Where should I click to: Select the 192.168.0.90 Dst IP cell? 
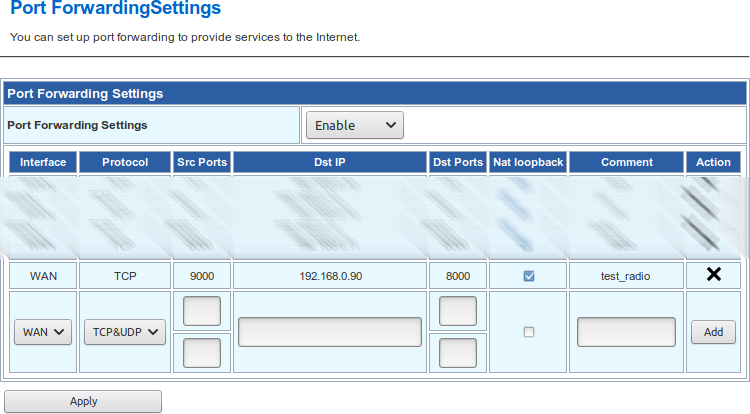(330, 276)
